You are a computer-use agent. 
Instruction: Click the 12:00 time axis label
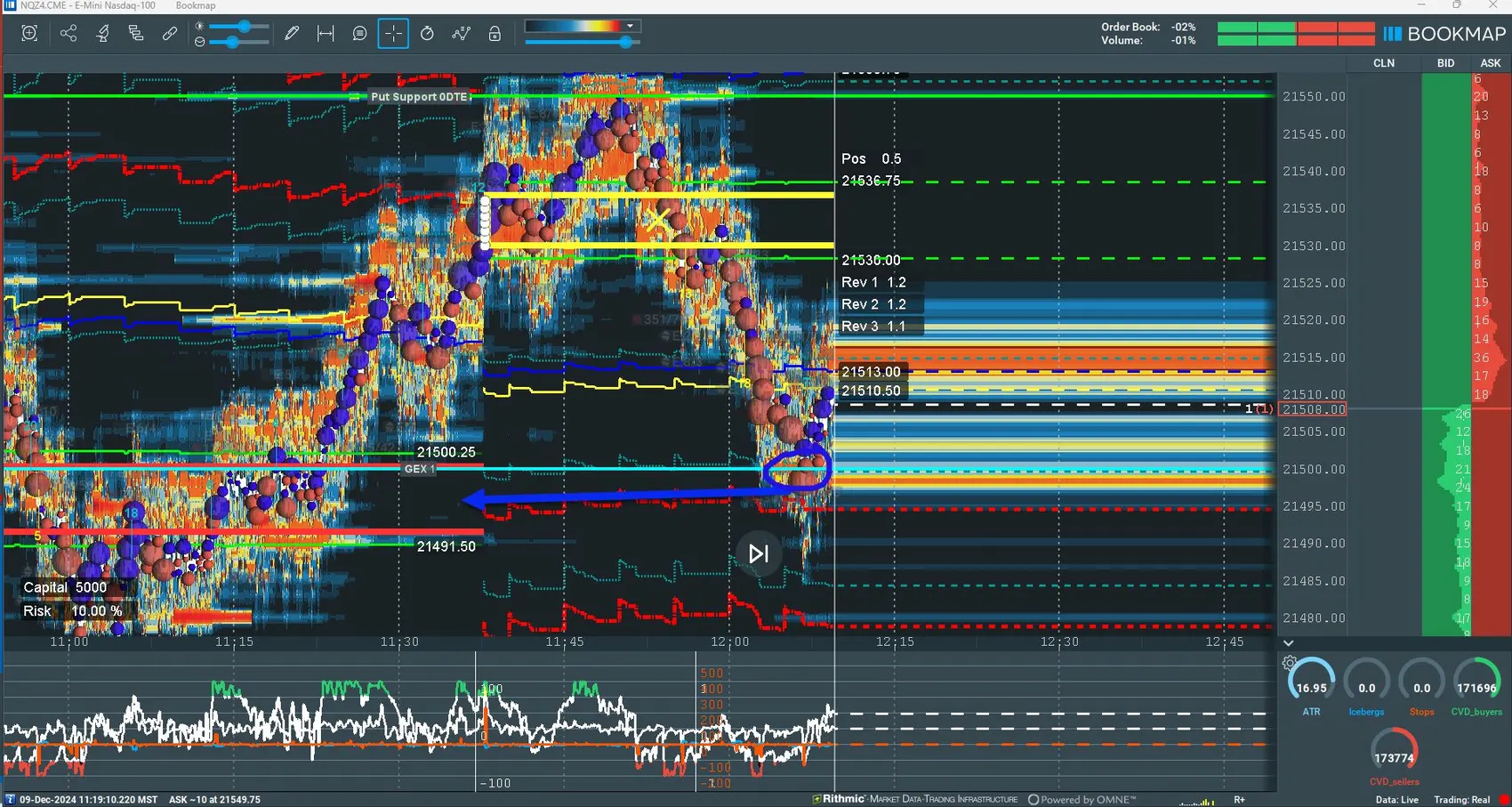(x=729, y=642)
